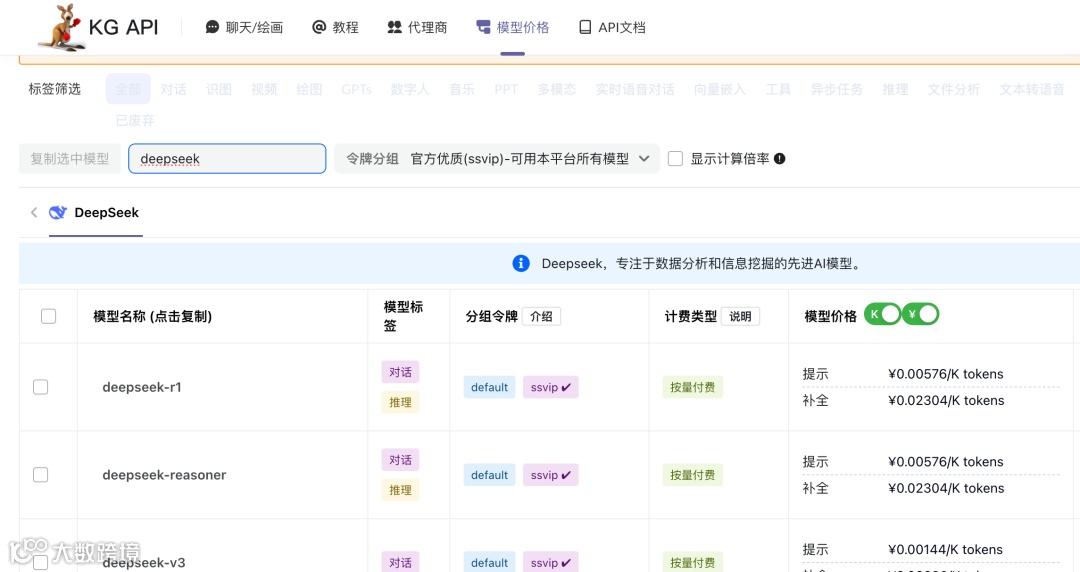Filter by the 异步任务 tag
The height and width of the screenshot is (572, 1080).
click(837, 89)
